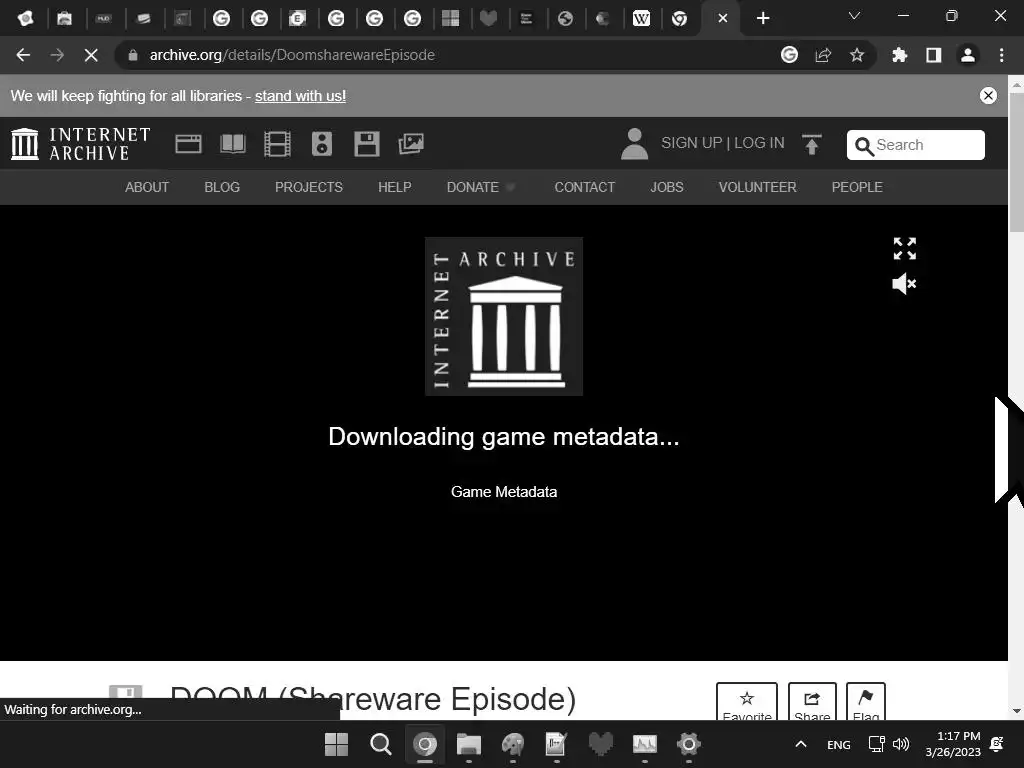This screenshot has width=1024, height=768.
Task: Share this page via Chrome share icon
Action: (x=823, y=56)
